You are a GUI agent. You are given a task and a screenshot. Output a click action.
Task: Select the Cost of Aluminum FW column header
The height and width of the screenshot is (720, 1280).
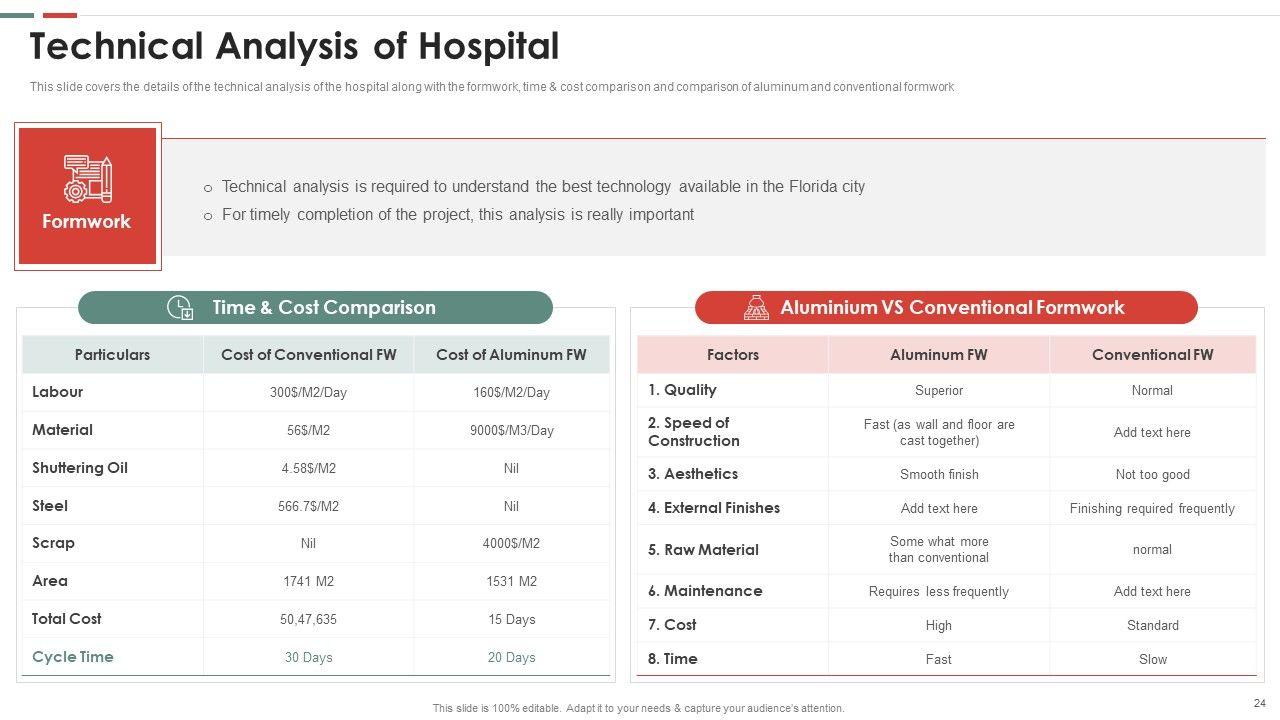[511, 355]
